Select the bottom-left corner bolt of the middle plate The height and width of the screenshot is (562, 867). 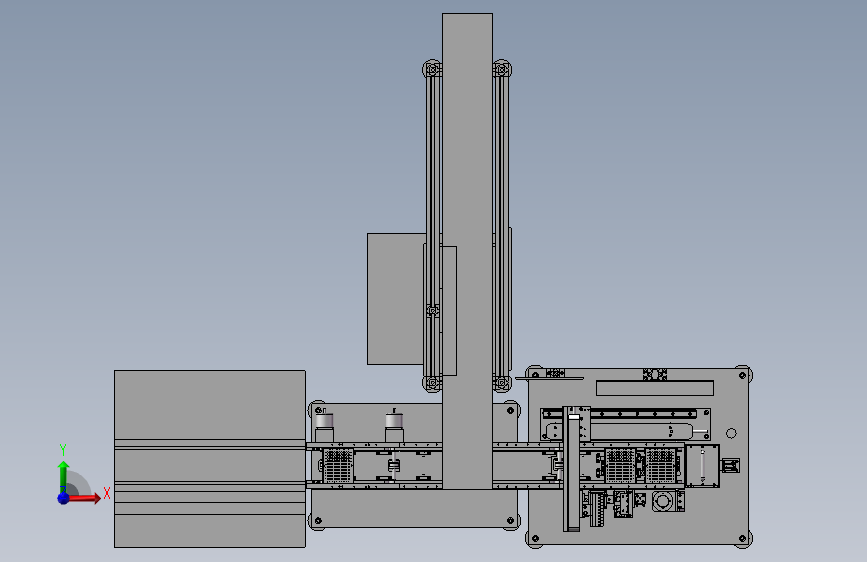(318, 521)
